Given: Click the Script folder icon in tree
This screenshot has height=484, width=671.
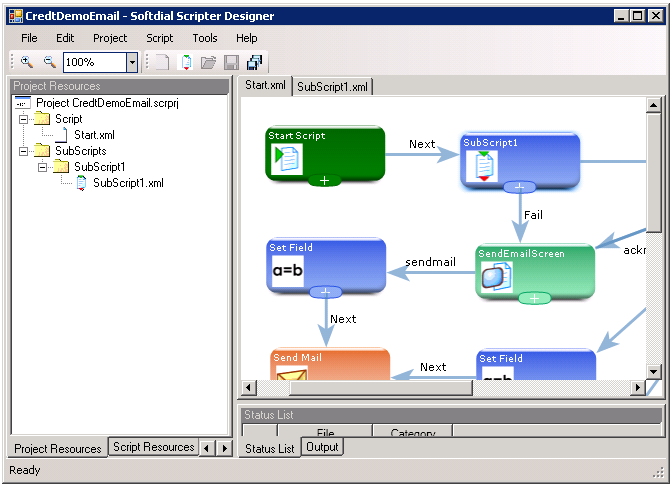Looking at the screenshot, I should pos(42,119).
